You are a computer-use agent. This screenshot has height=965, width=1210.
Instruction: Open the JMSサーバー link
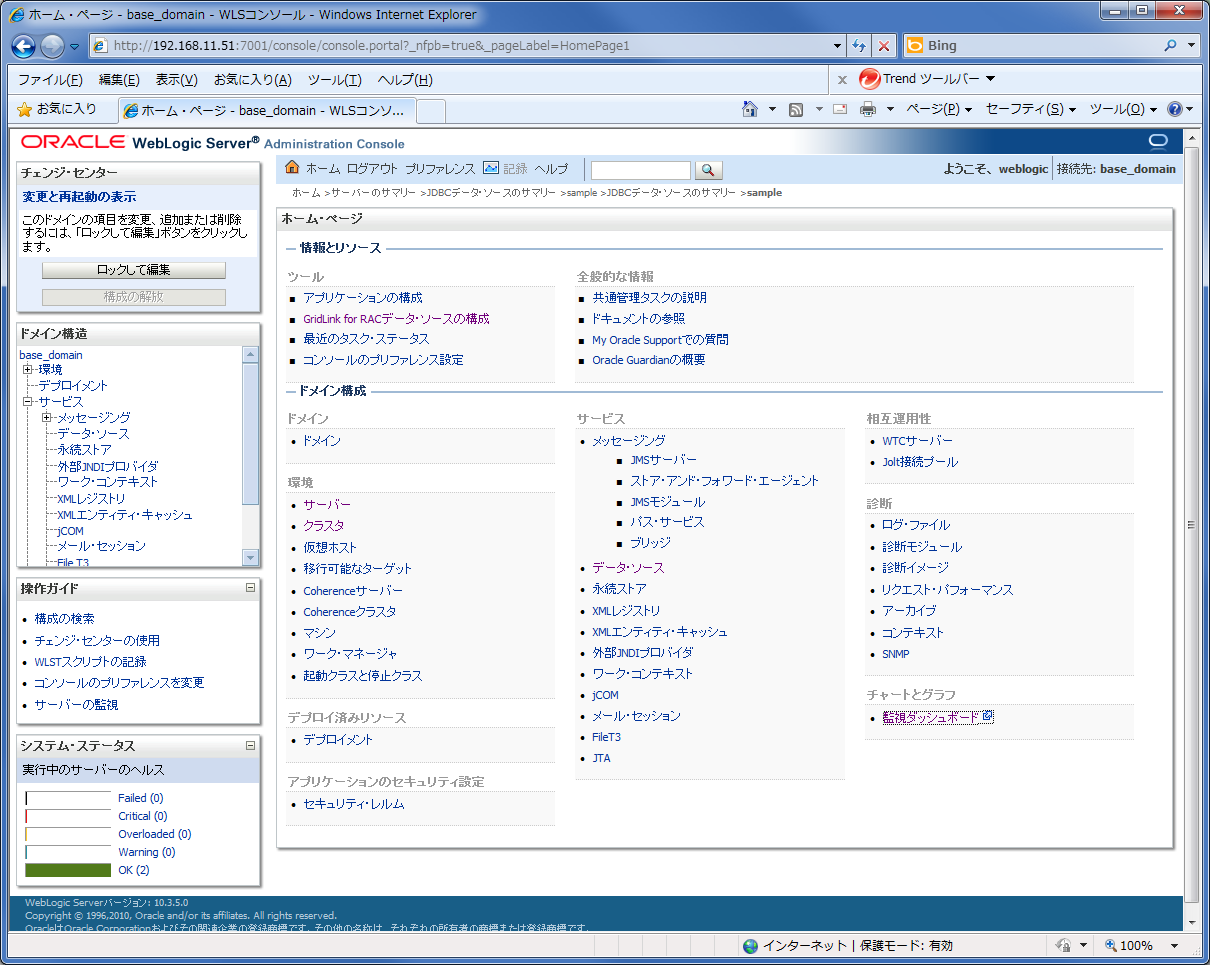[663, 460]
